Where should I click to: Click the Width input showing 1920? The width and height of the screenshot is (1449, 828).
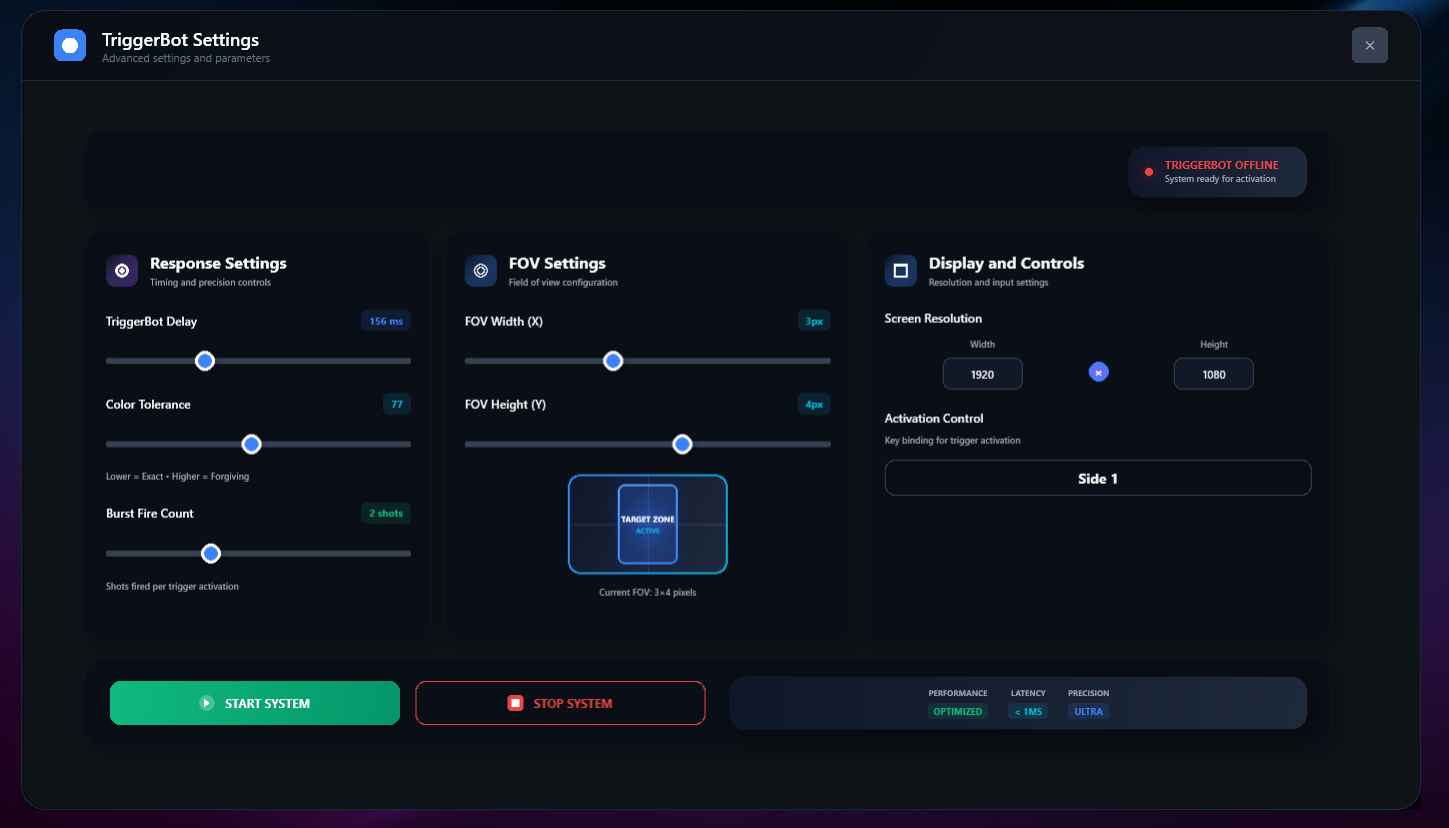coord(982,373)
